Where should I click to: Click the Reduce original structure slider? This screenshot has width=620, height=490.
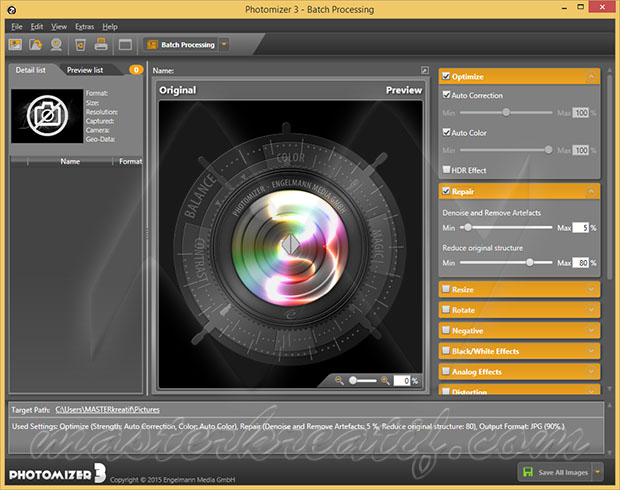[506, 263]
